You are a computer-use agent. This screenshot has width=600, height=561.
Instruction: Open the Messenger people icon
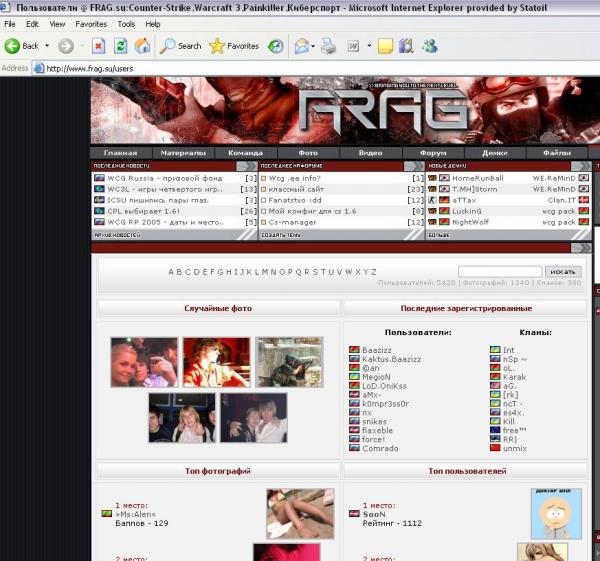click(430, 46)
